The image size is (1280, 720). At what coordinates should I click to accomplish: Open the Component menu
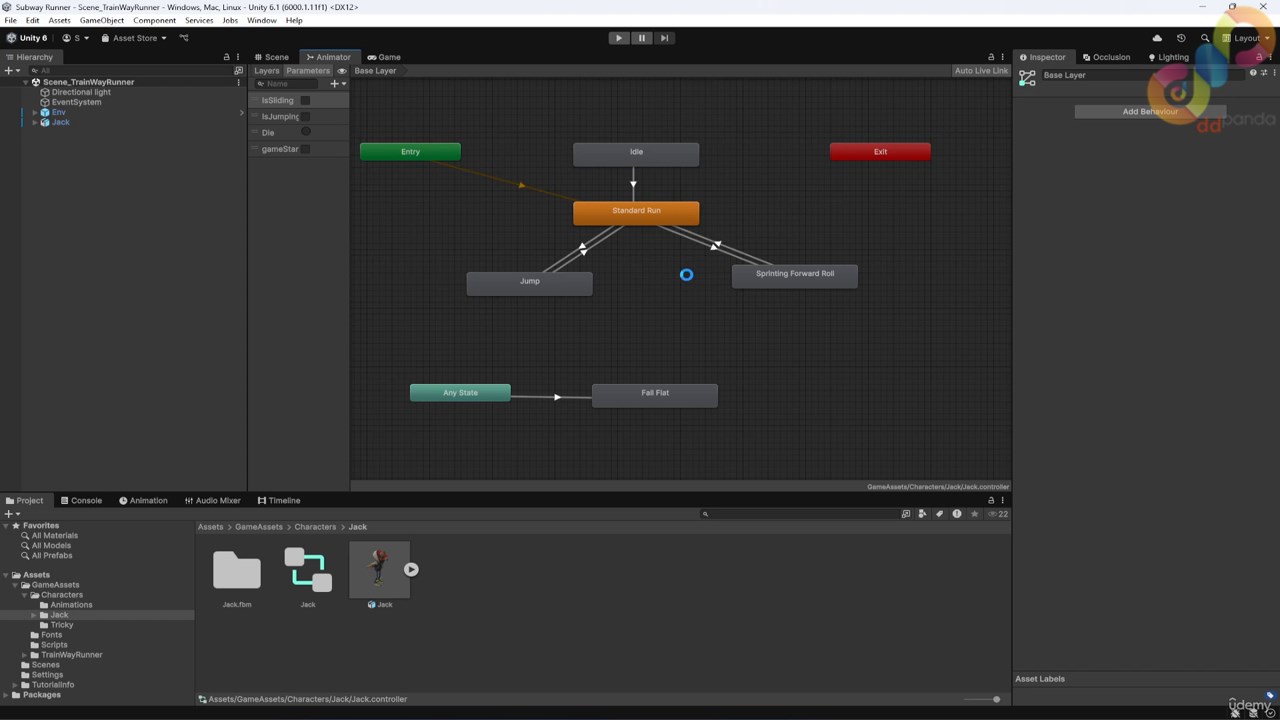[155, 20]
